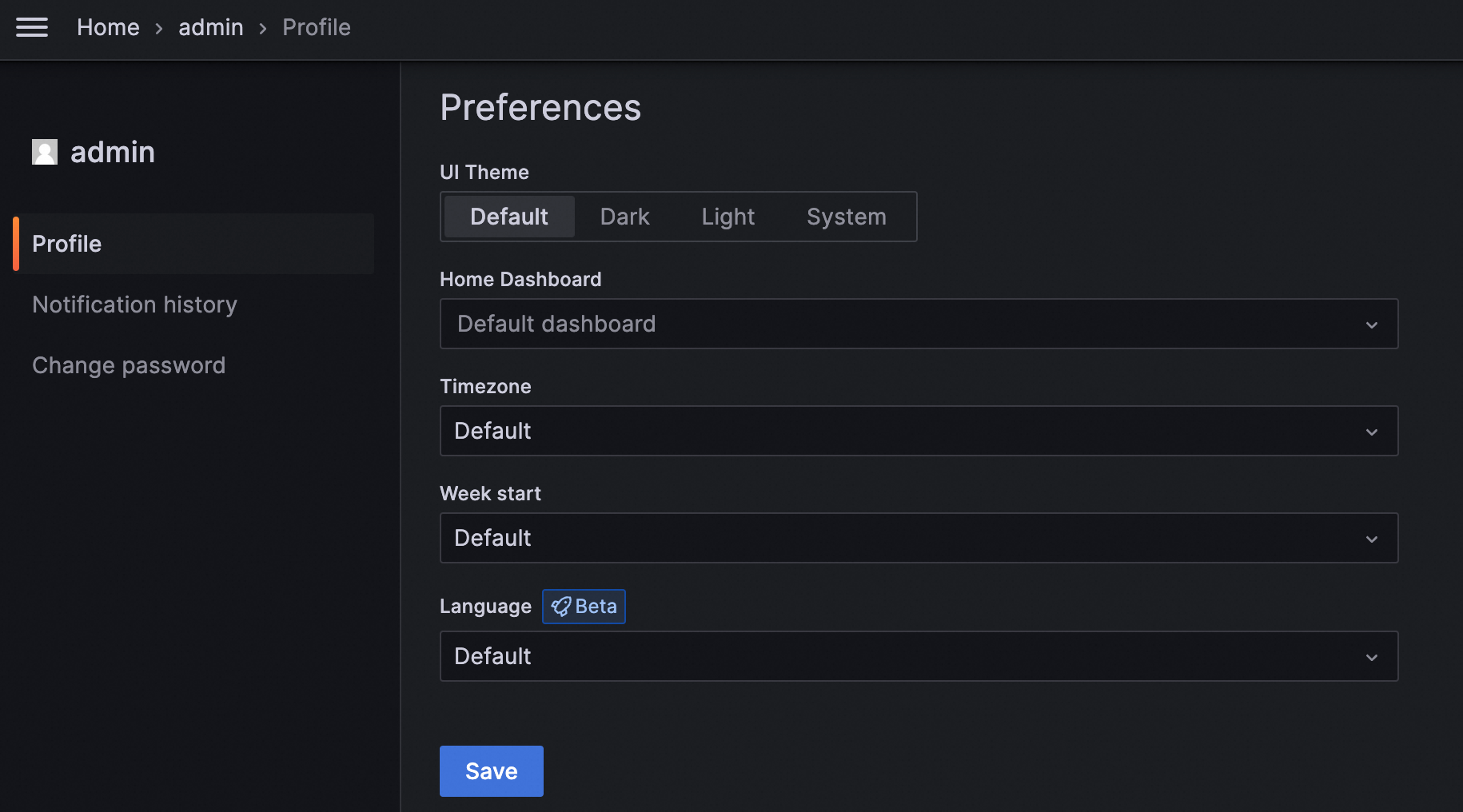1463x812 pixels.
Task: Select the Default UI theme option
Action: click(509, 217)
